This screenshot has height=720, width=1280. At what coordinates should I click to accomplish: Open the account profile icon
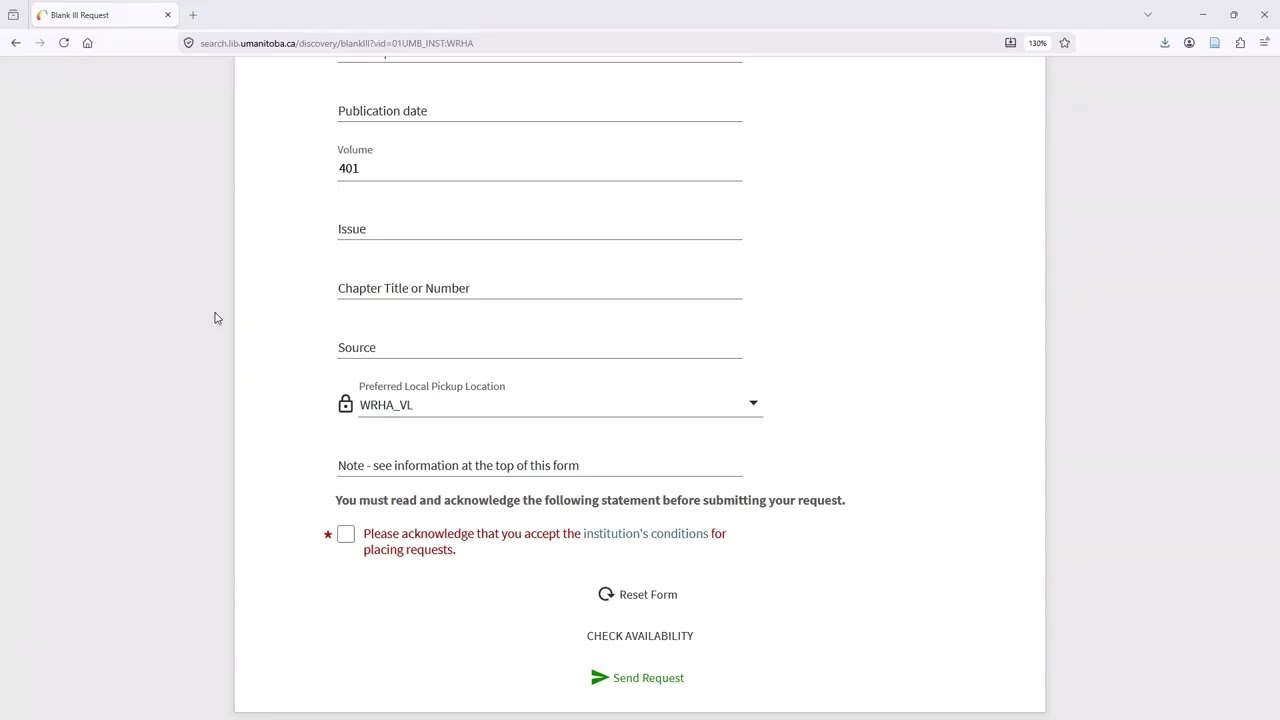click(x=1189, y=43)
